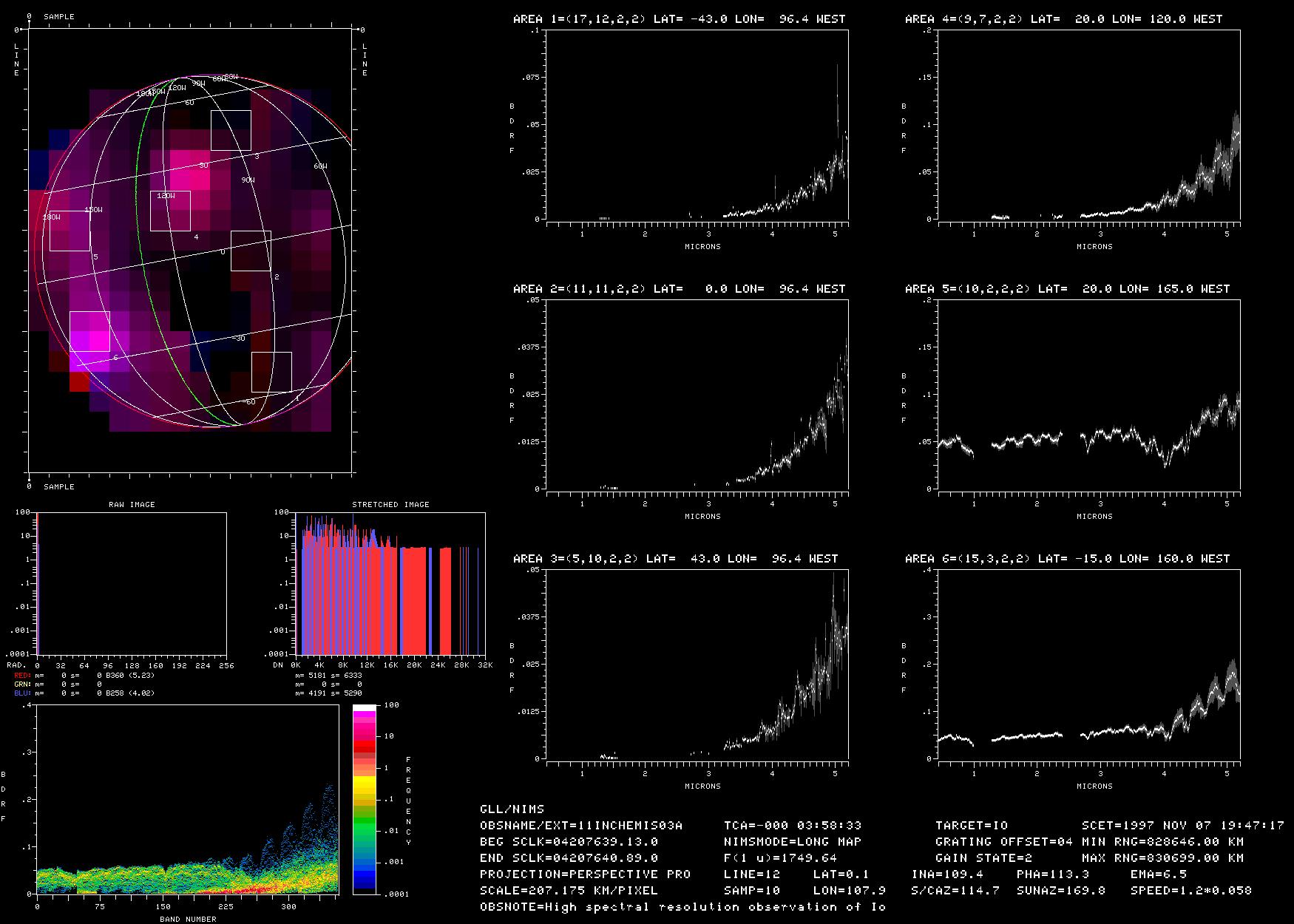The image size is (1294, 924).
Task: Select the AREA 2=(11,11,2,2) title text
Action: coord(679,289)
